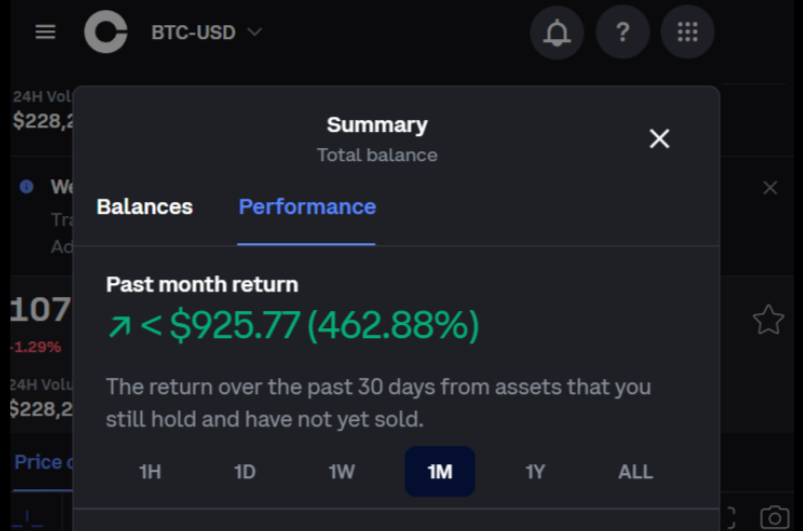Viewport: 803px width, 531px height.
Task: Add BTC-USD to favorites with star
Action: click(x=768, y=320)
